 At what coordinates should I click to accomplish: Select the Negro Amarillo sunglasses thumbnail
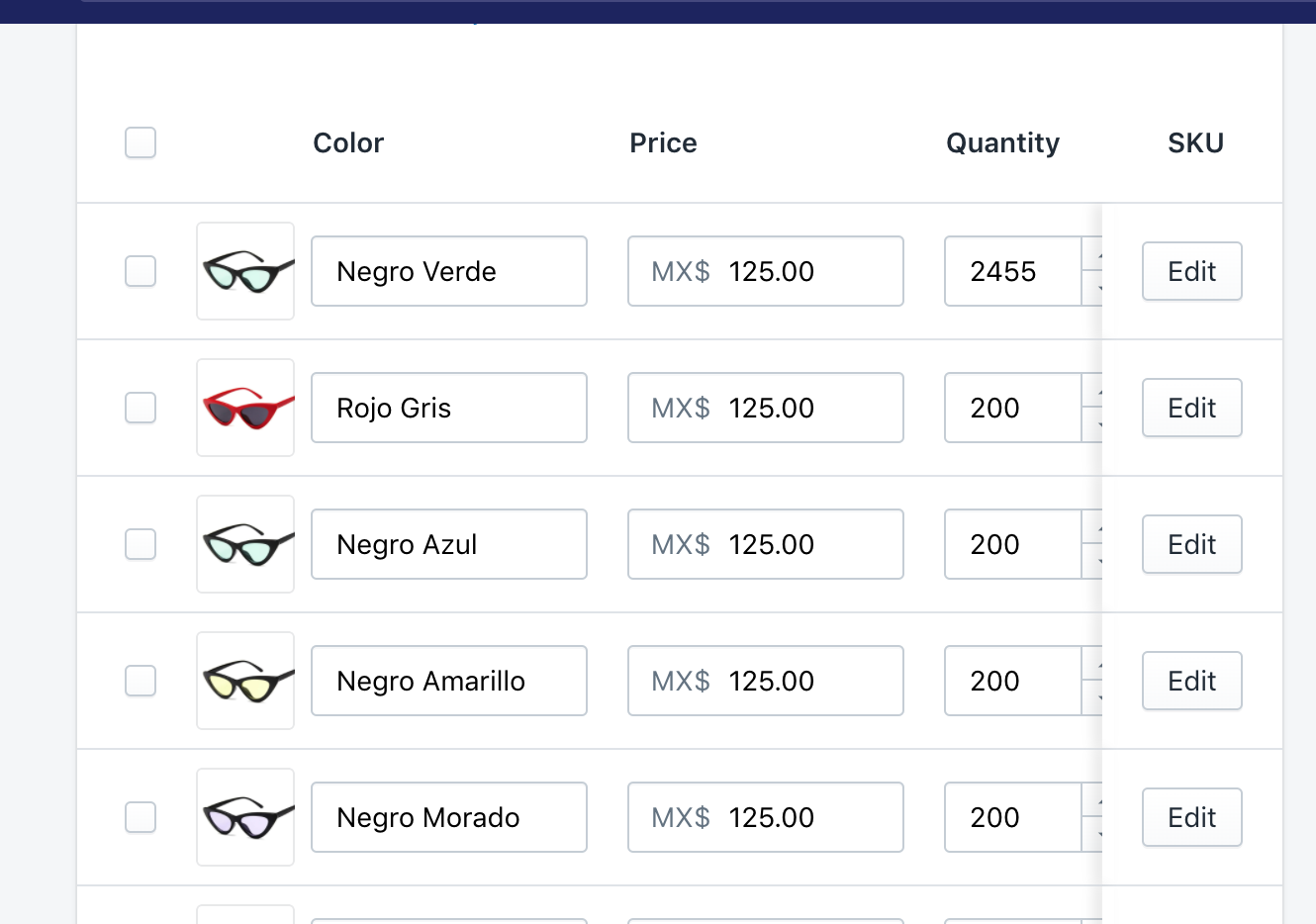pyautogui.click(x=245, y=681)
